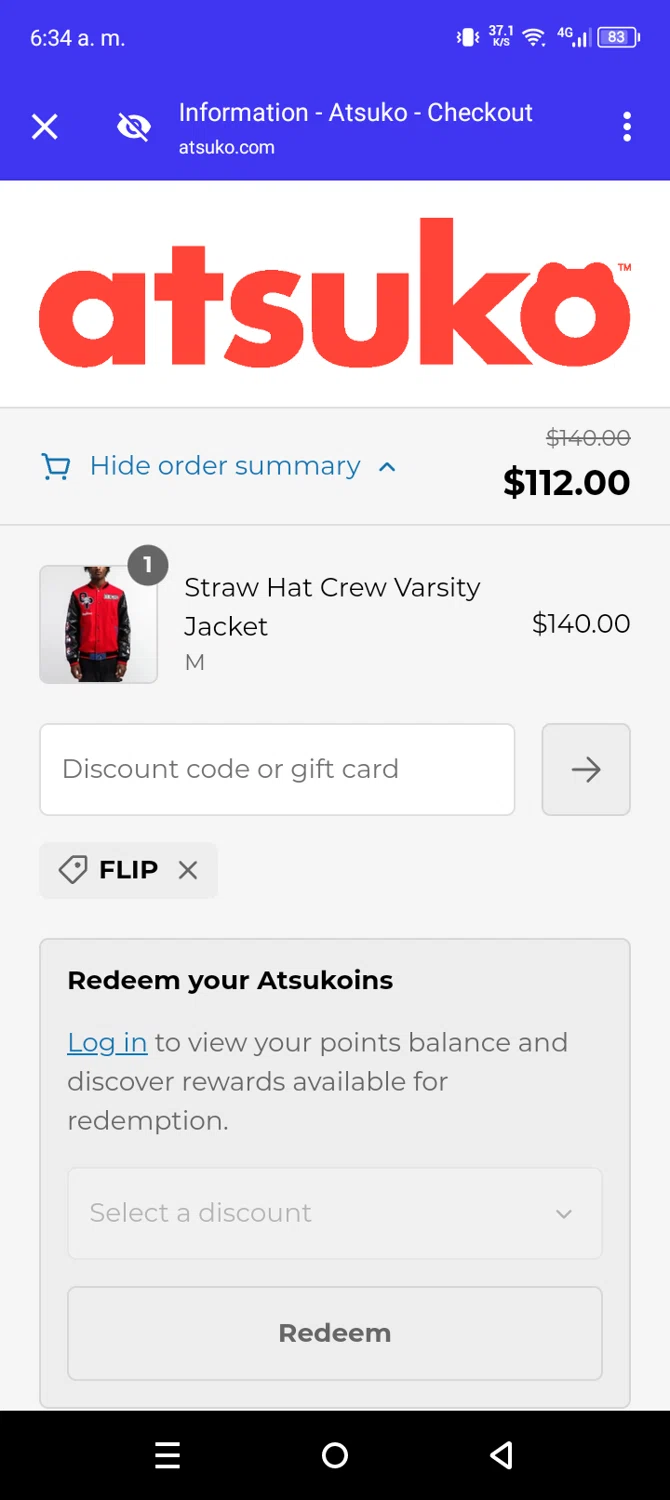Tap the $112.00 order total
This screenshot has width=670, height=1500.
coord(566,483)
